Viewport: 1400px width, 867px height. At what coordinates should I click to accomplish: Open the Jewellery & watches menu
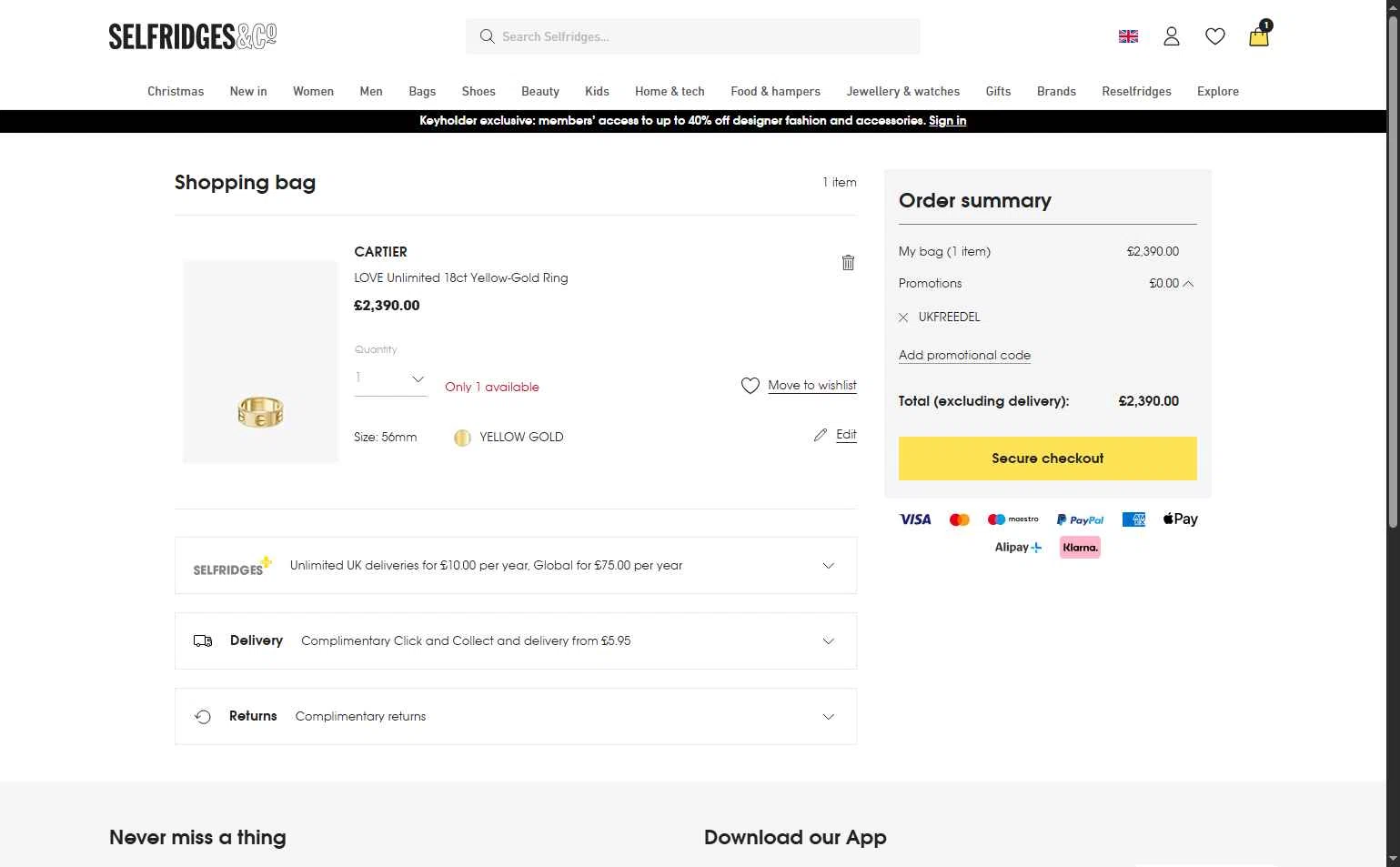[903, 91]
